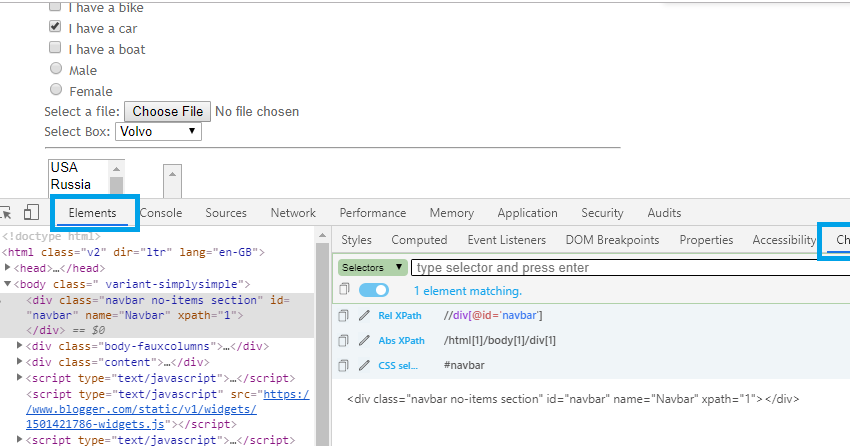Image resolution: width=850 pixels, height=446 pixels.
Task: Click the '1 element matching.' text
Action: [467, 291]
